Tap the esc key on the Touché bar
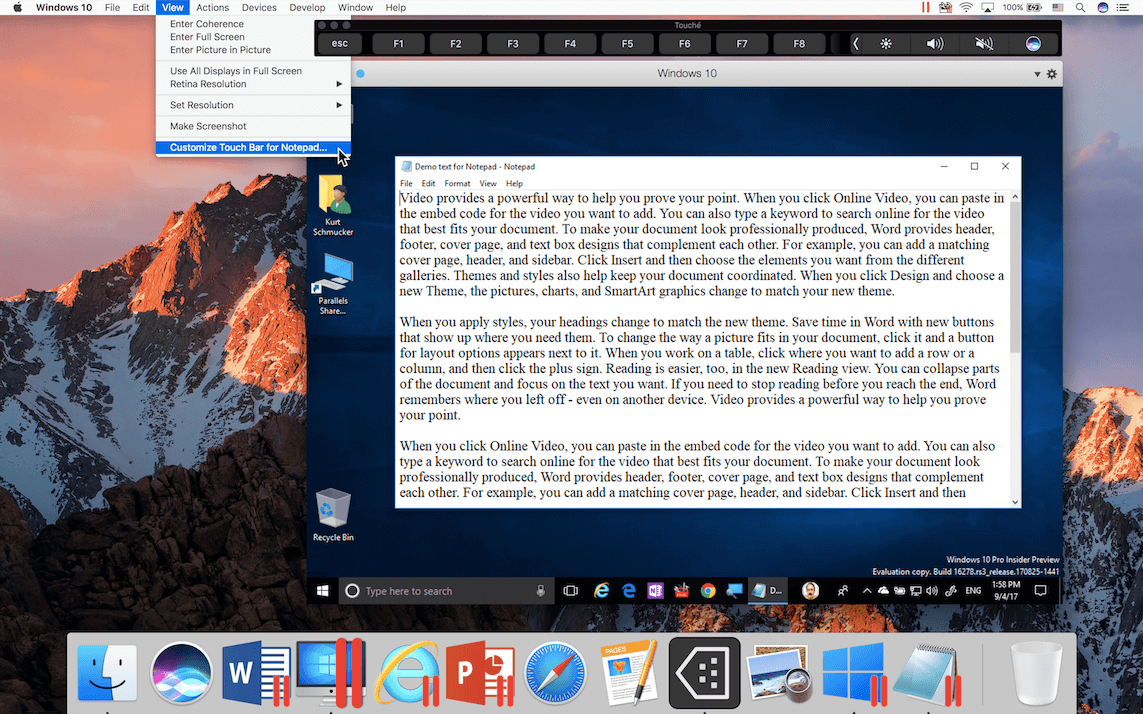 pyautogui.click(x=340, y=44)
